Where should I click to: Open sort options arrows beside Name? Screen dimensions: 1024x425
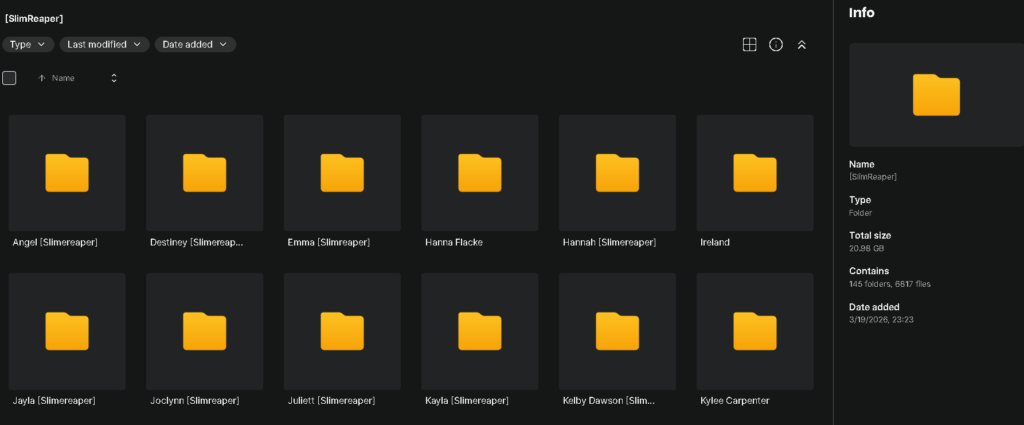click(114, 78)
